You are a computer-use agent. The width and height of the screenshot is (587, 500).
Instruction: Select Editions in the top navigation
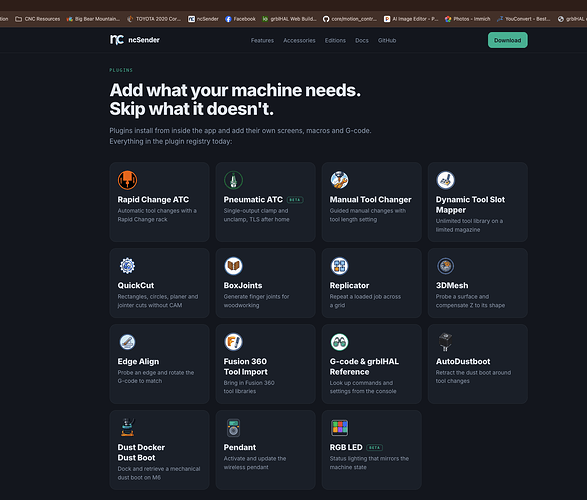click(335, 40)
